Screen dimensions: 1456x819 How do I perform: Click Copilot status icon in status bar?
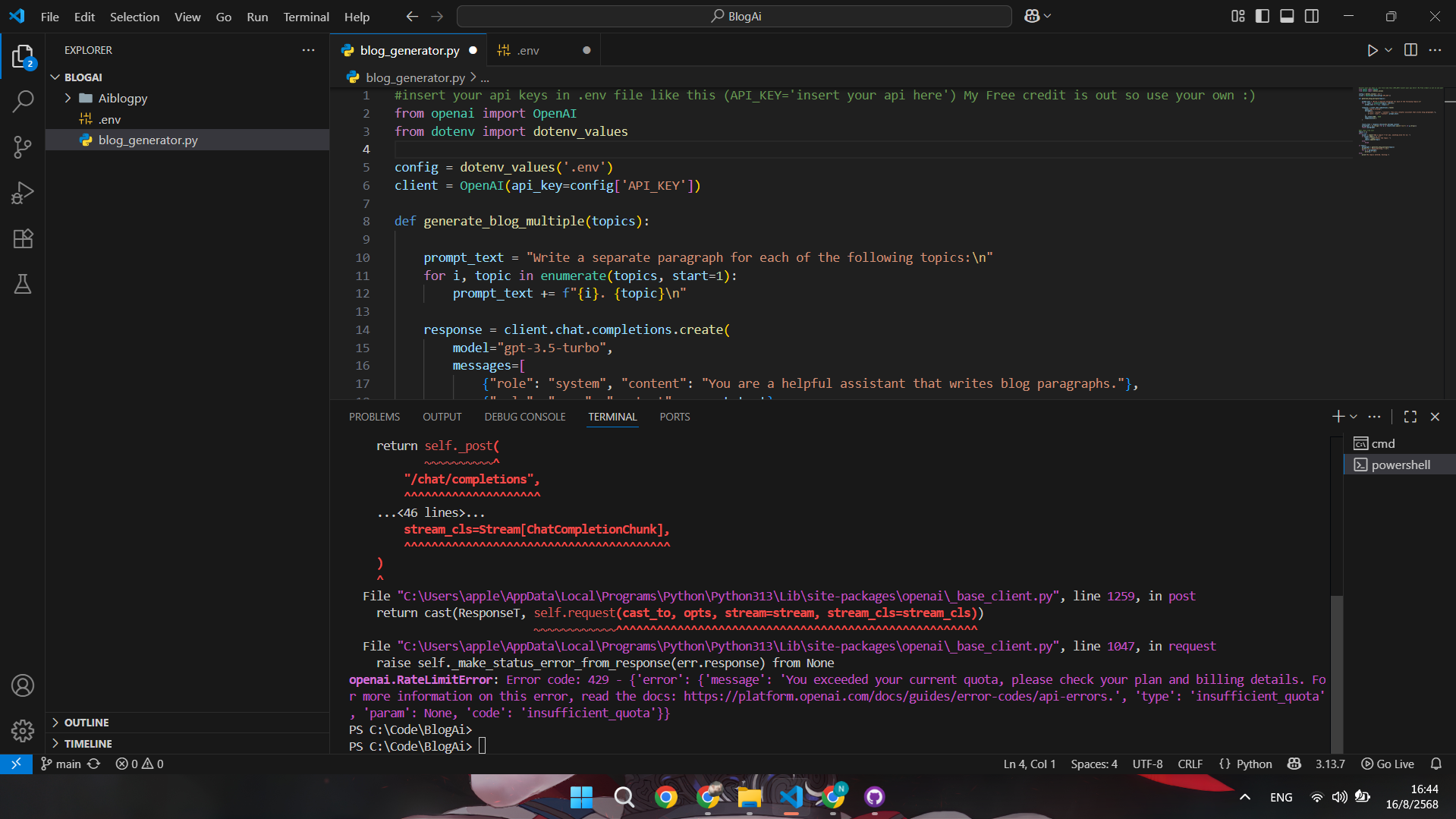(x=1294, y=764)
